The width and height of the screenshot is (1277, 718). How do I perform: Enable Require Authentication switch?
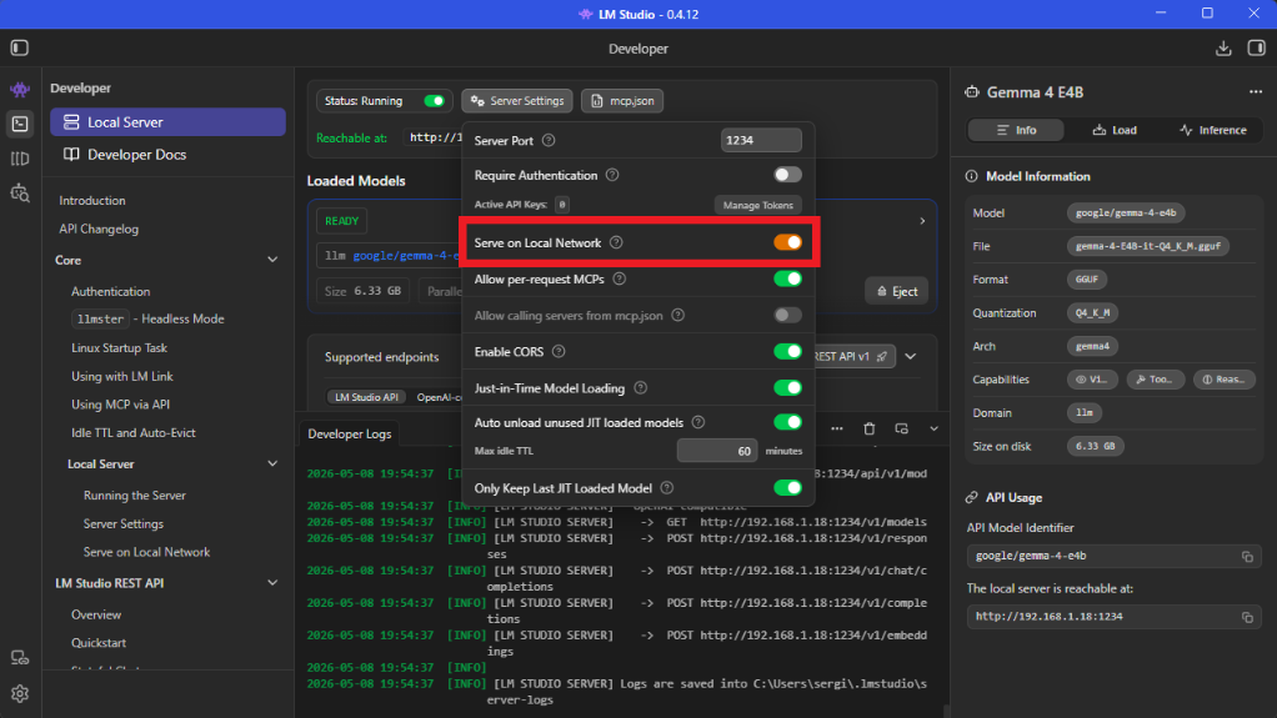(788, 175)
